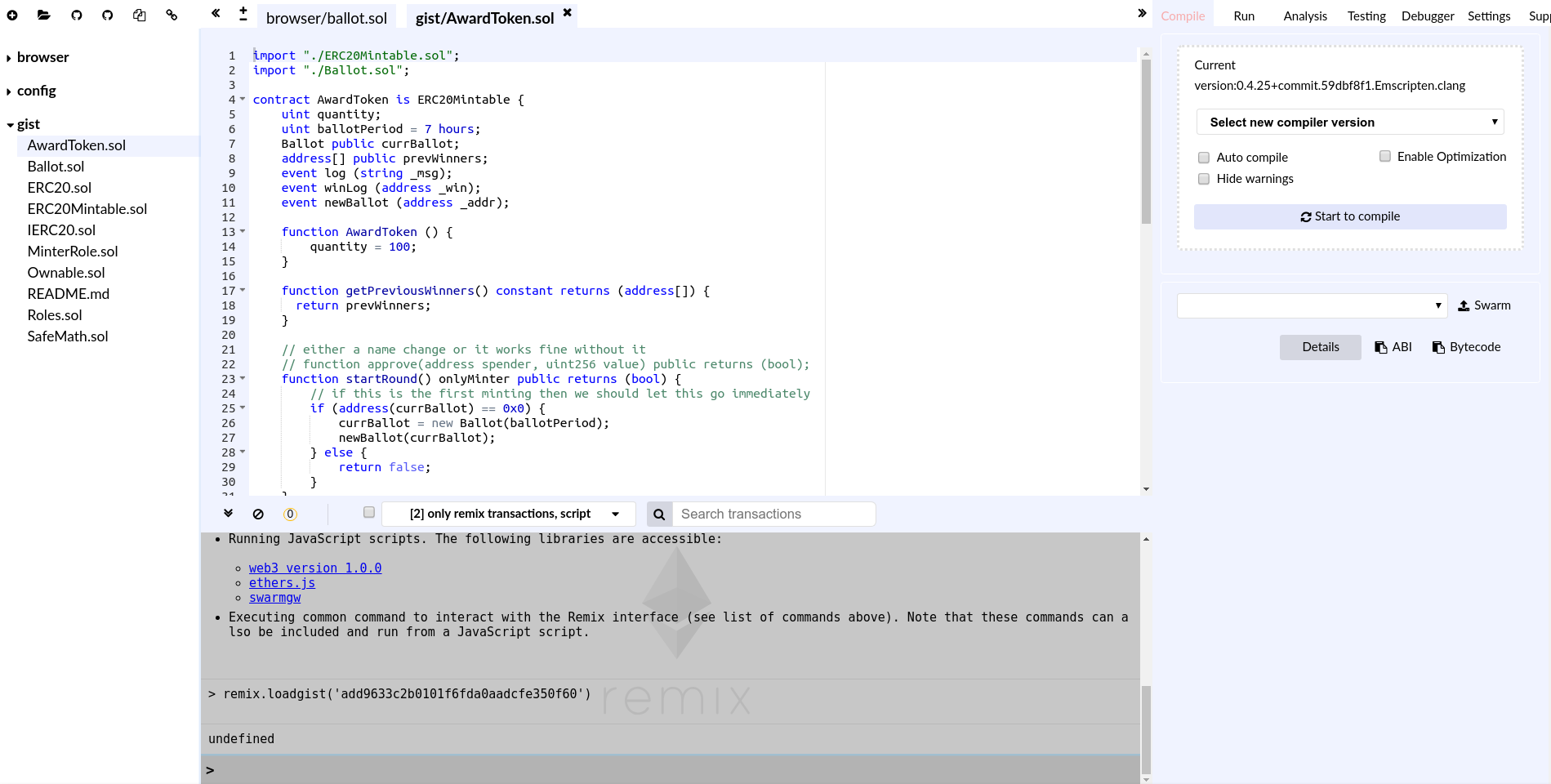Screen dimensions: 1551x784
Task: Clear the terminal console
Action: tap(258, 514)
